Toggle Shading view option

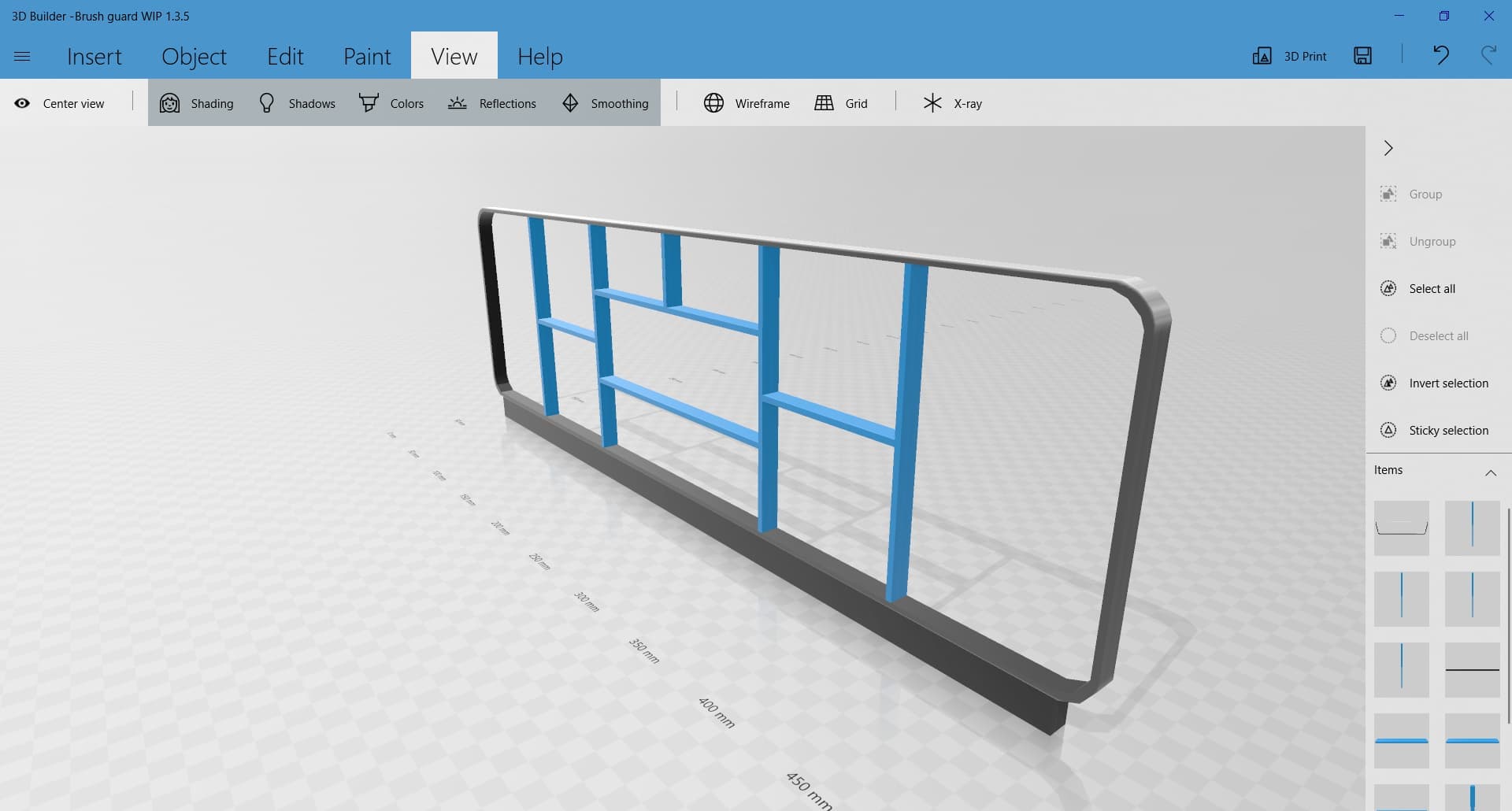[197, 103]
